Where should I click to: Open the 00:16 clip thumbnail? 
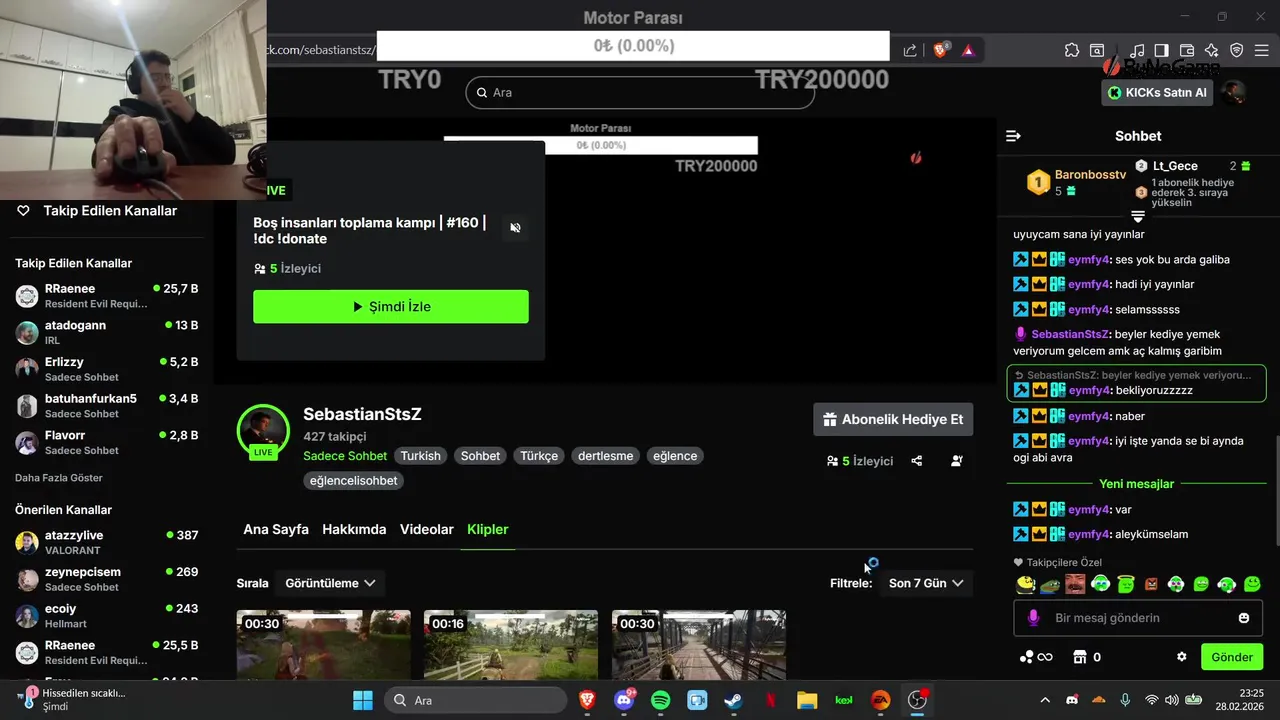[x=511, y=645]
